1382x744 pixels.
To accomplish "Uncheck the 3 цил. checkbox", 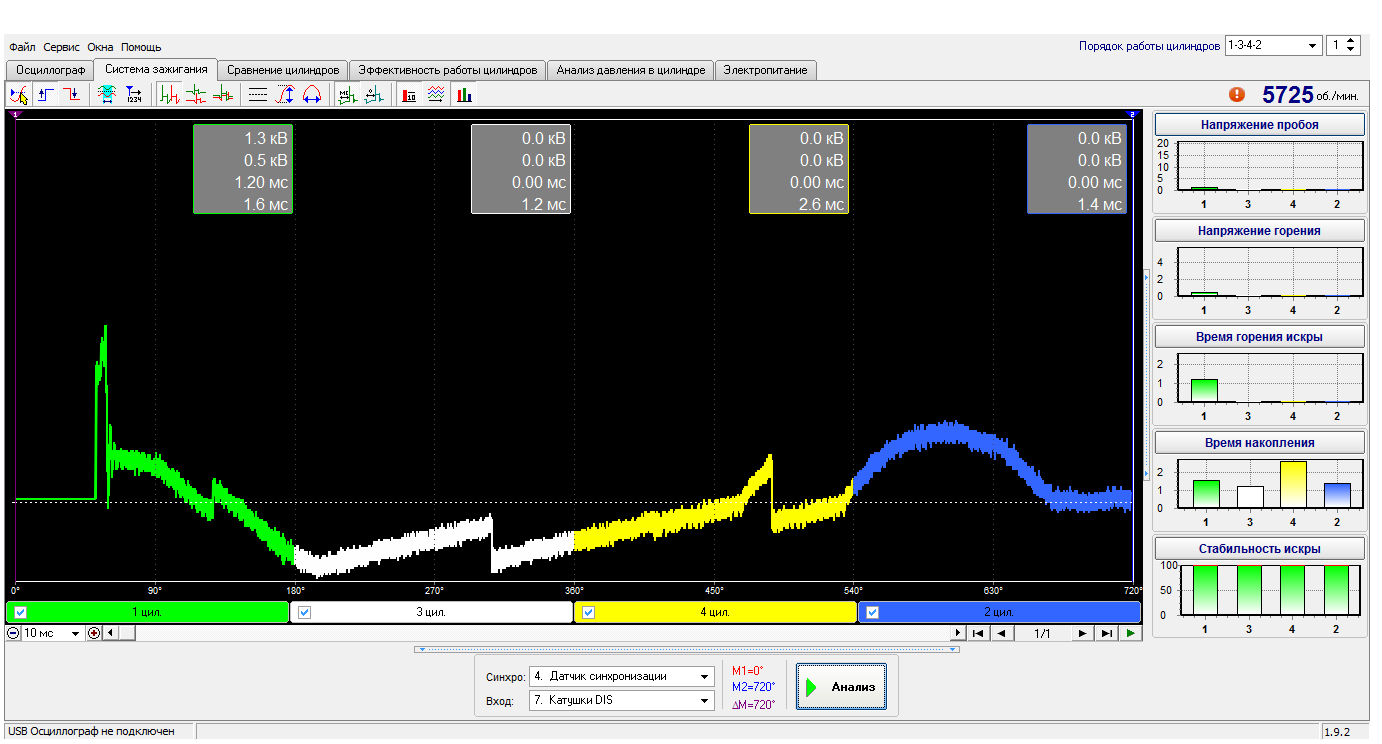I will (x=305, y=612).
